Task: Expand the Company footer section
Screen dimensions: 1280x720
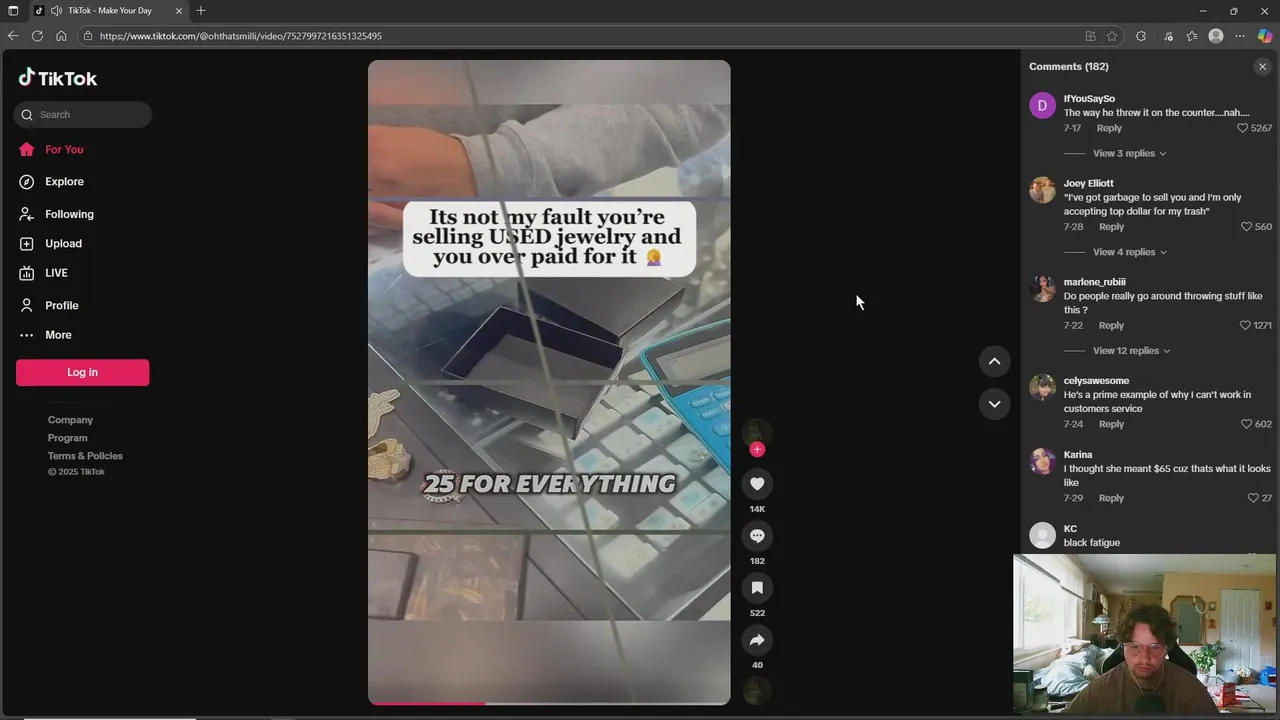Action: [x=70, y=420]
